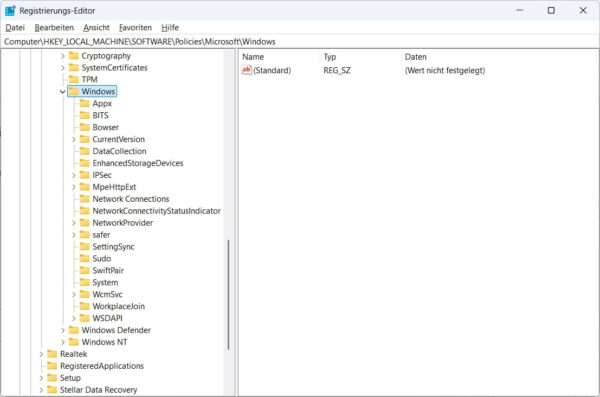Click the Sudo folder icon
This screenshot has height=397, width=600.
point(85,258)
